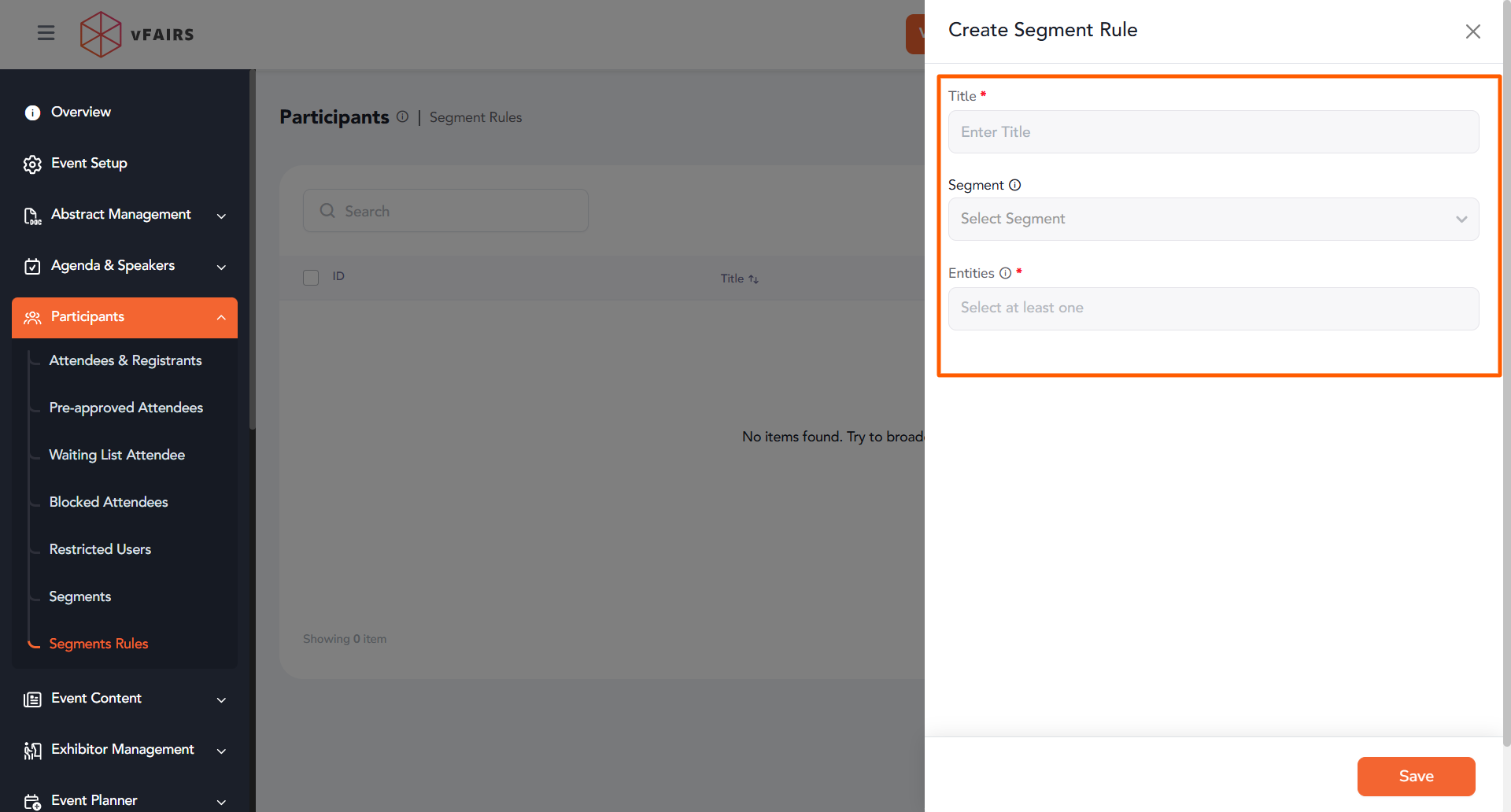Open the Blocked Attendees page
This screenshot has width=1511, height=812.
point(109,502)
